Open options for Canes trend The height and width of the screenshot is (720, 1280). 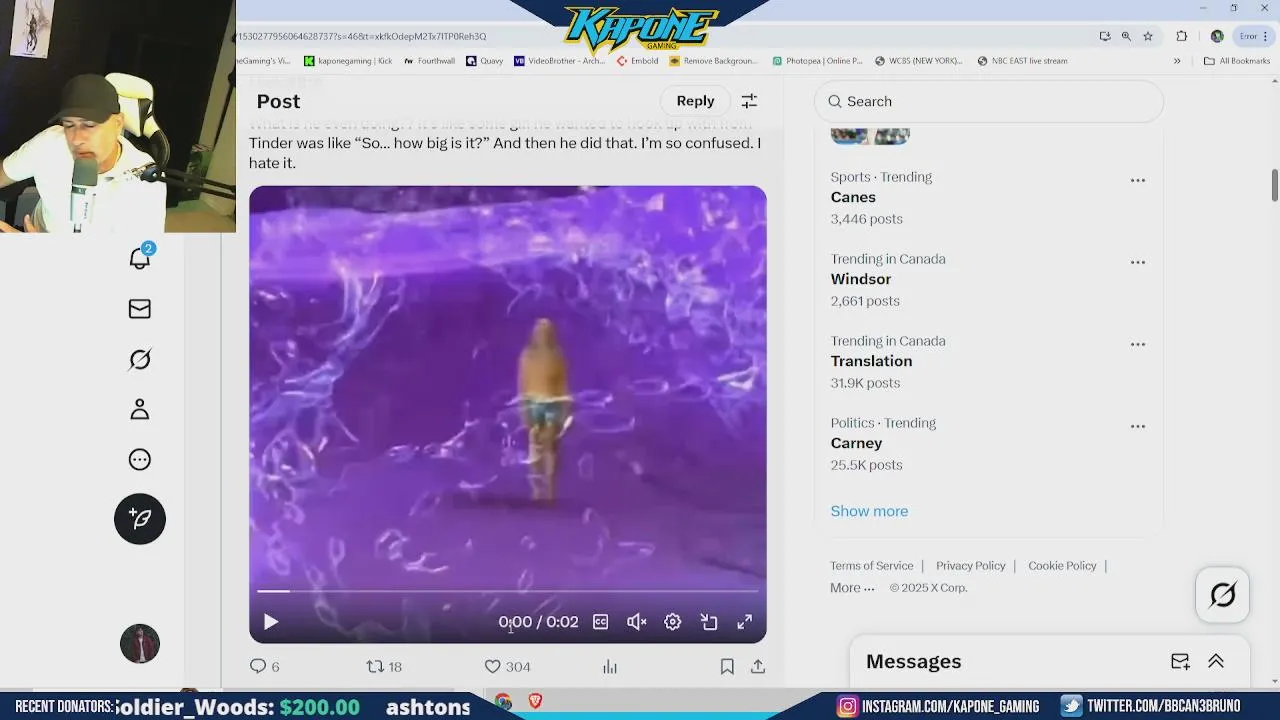pyautogui.click(x=1138, y=181)
